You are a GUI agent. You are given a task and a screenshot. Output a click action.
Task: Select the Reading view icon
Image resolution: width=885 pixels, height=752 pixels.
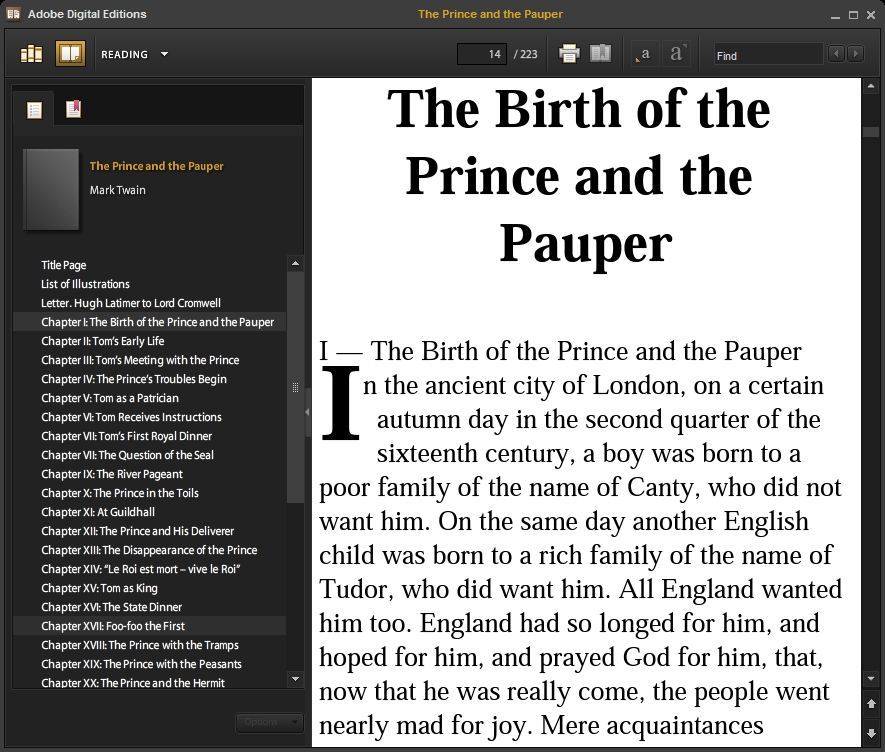(70, 54)
